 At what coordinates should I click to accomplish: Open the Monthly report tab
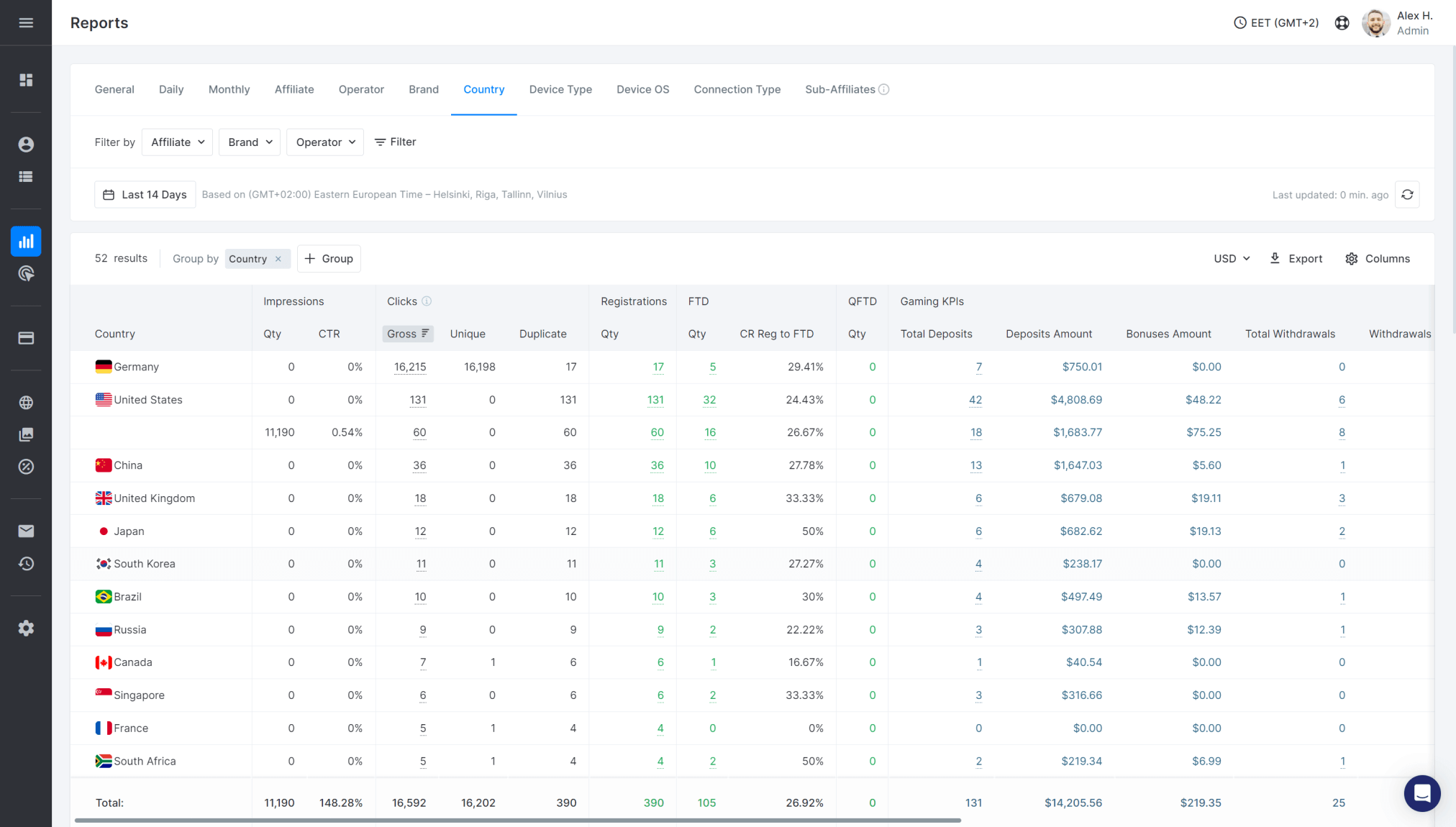tap(229, 89)
